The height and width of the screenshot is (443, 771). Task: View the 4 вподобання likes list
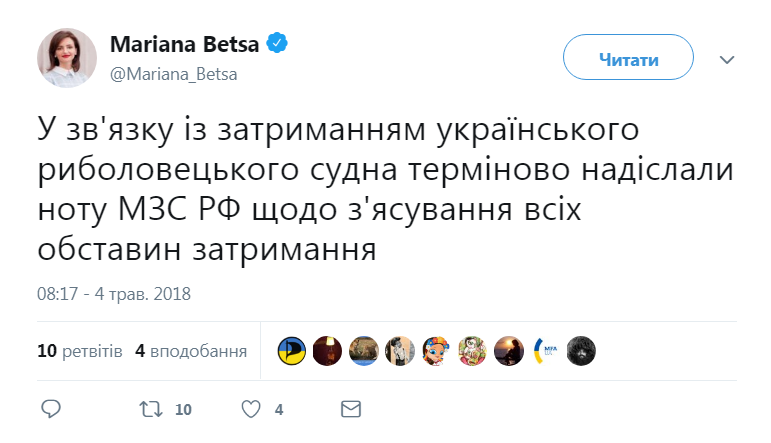click(191, 351)
